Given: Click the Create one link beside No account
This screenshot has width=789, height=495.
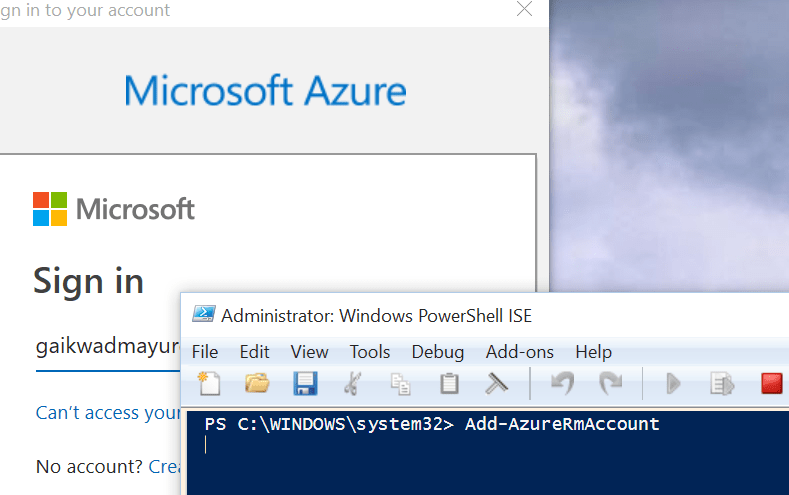Looking at the screenshot, I should [164, 467].
